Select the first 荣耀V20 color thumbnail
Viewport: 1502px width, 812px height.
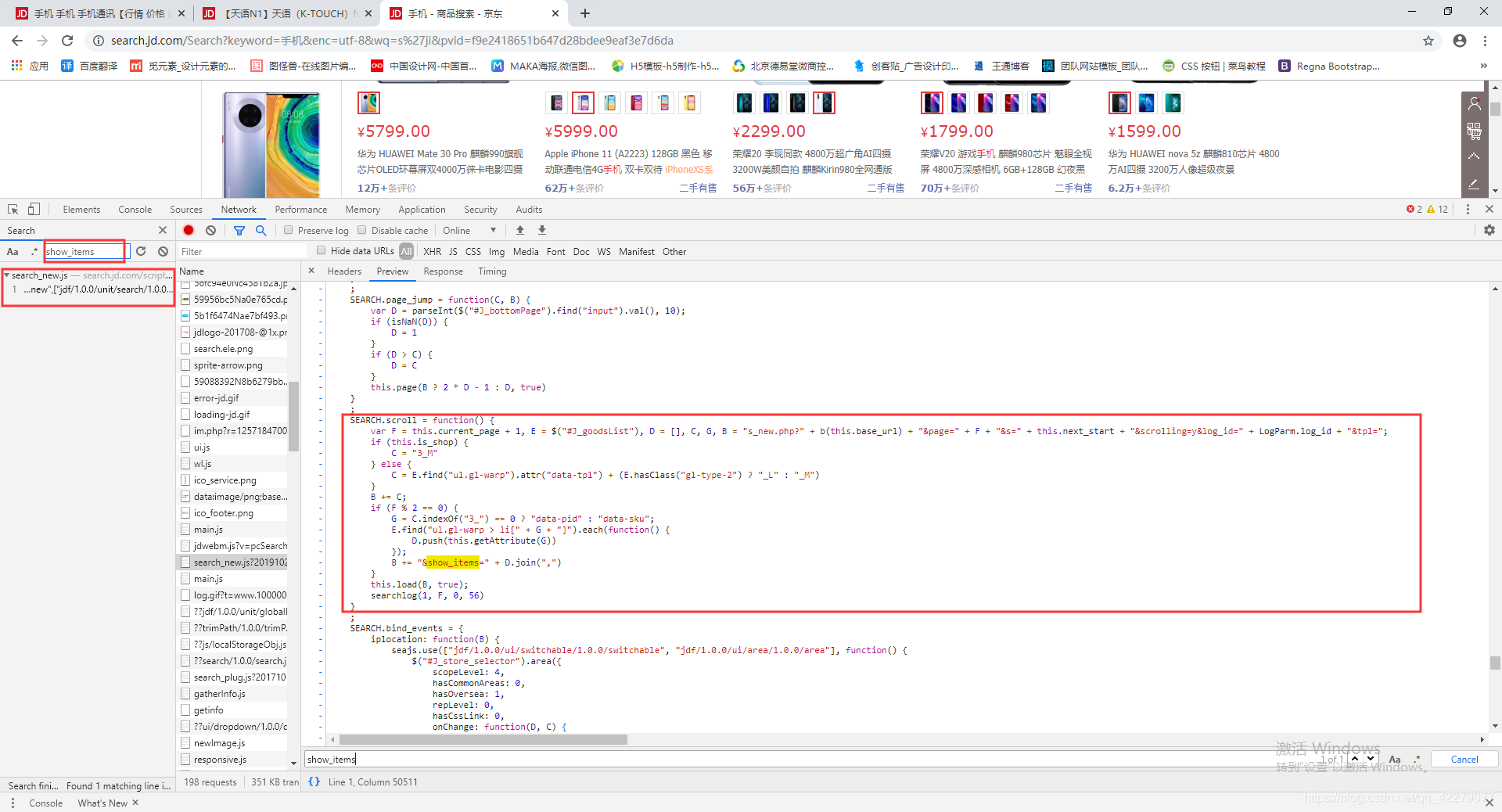point(932,102)
